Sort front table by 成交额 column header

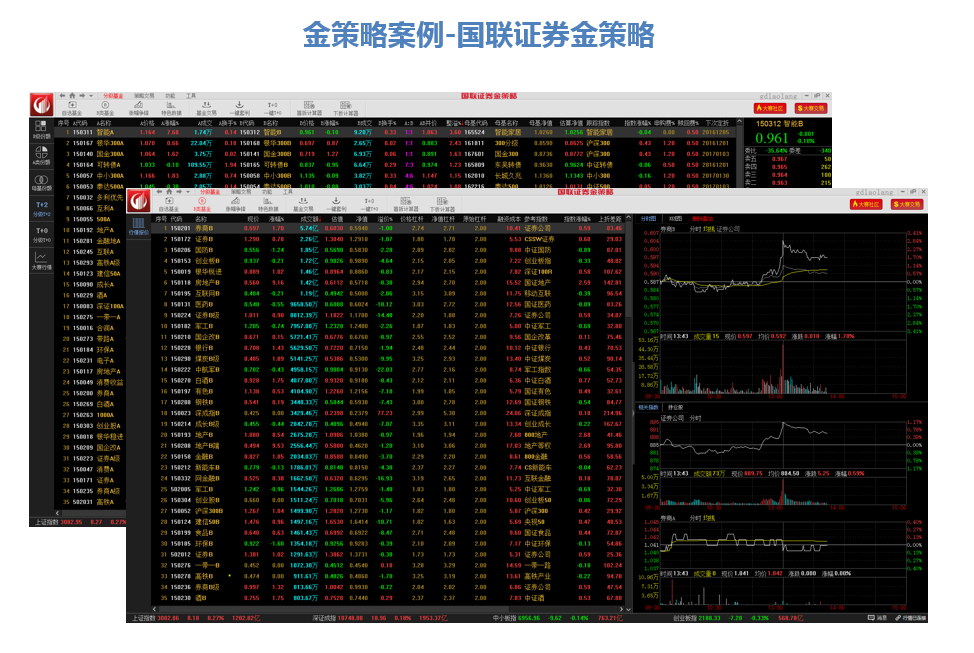(x=310, y=219)
